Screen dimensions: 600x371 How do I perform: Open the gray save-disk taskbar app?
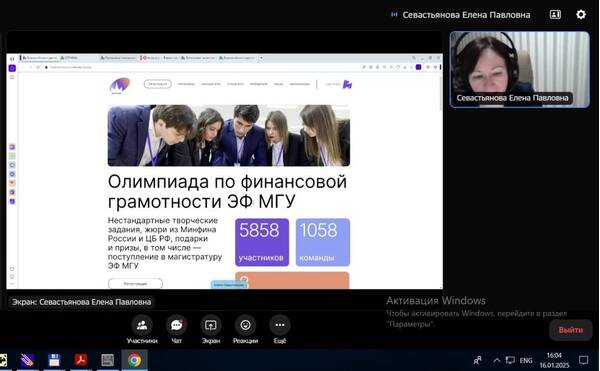(x=108, y=360)
